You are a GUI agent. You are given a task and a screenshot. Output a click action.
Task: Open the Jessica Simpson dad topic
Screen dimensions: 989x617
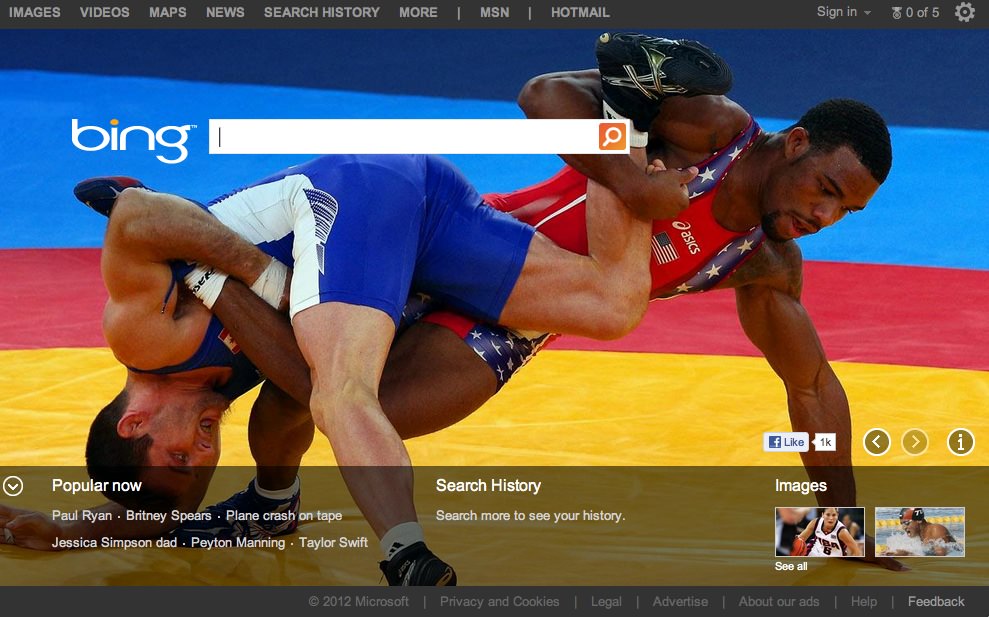(x=114, y=543)
